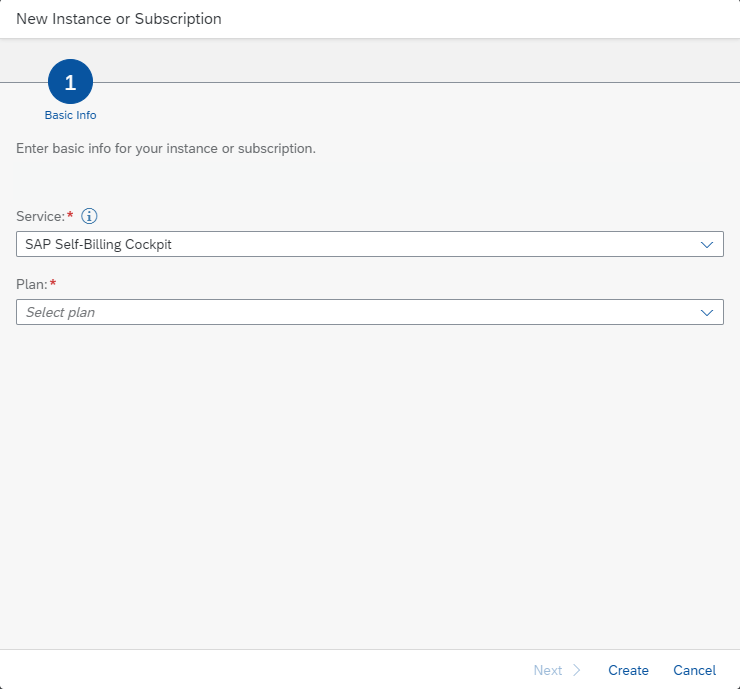
Task: Click the 'Plan:' label
Action: (32, 284)
